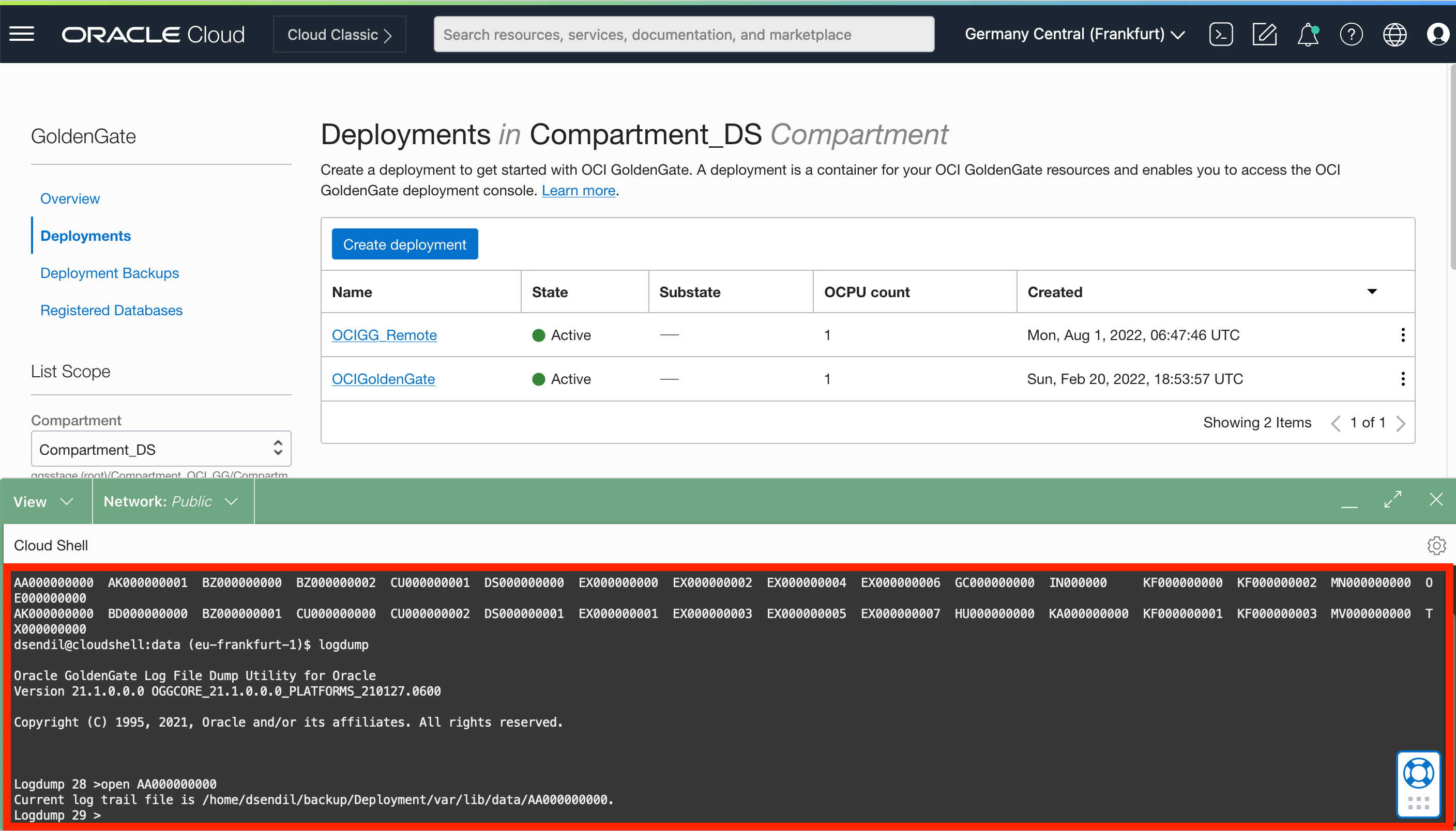This screenshot has height=831, width=1456.
Task: Click the resources search field
Action: coord(683,34)
